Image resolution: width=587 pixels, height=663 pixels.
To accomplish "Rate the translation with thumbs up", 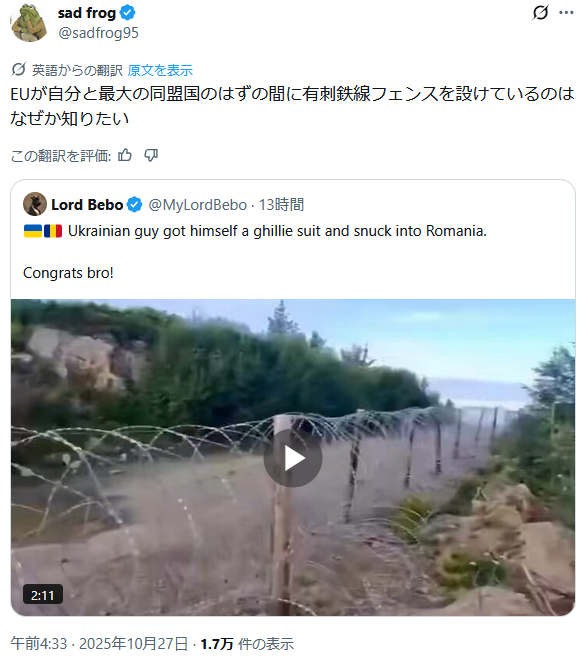I will pos(125,156).
